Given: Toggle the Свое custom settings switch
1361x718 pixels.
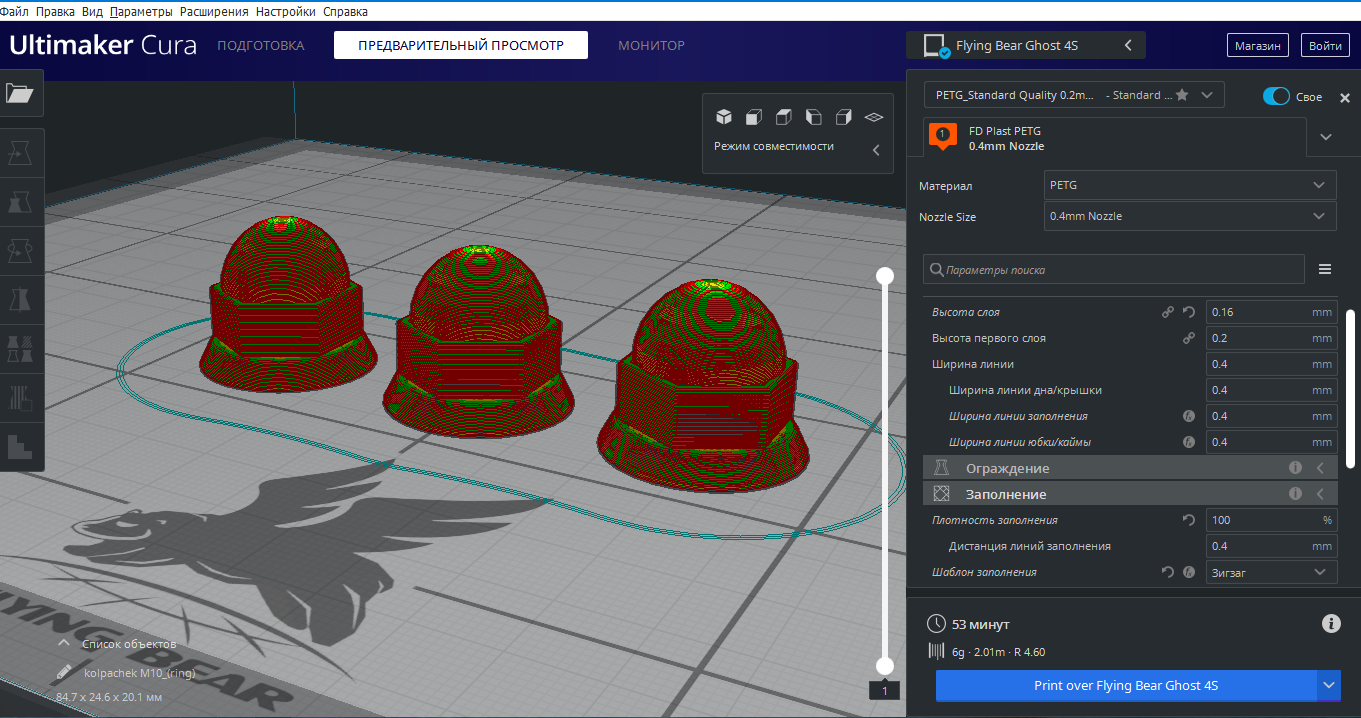Looking at the screenshot, I should (1276, 96).
